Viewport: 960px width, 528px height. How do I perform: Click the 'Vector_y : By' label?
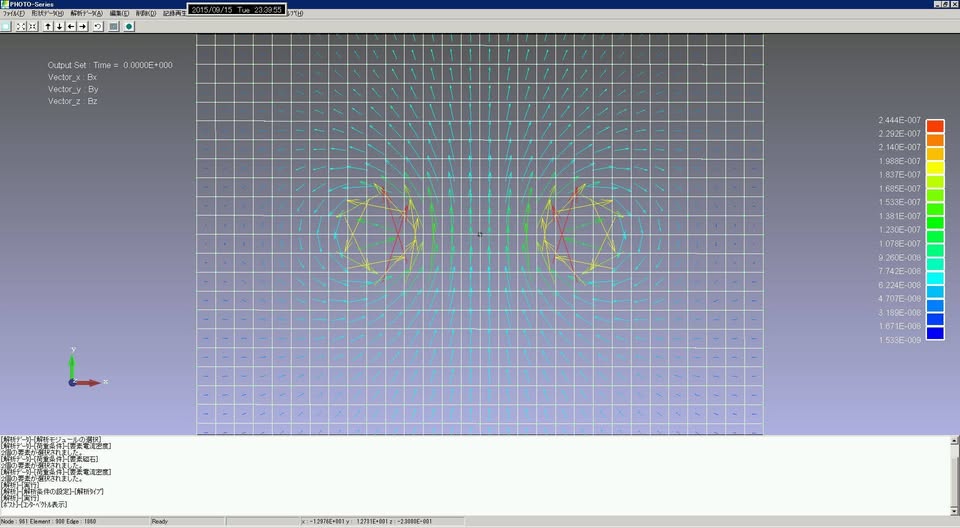tap(73, 89)
